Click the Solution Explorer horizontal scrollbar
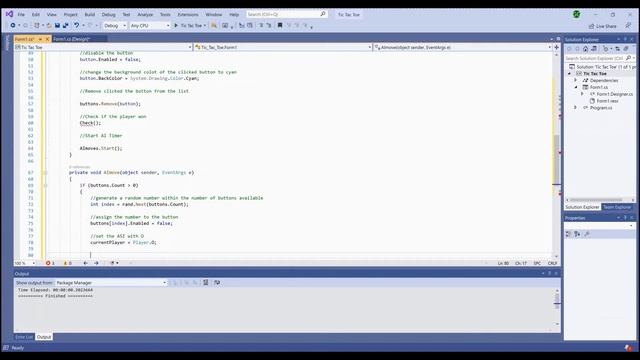This screenshot has height=360, width=640. [596, 200]
